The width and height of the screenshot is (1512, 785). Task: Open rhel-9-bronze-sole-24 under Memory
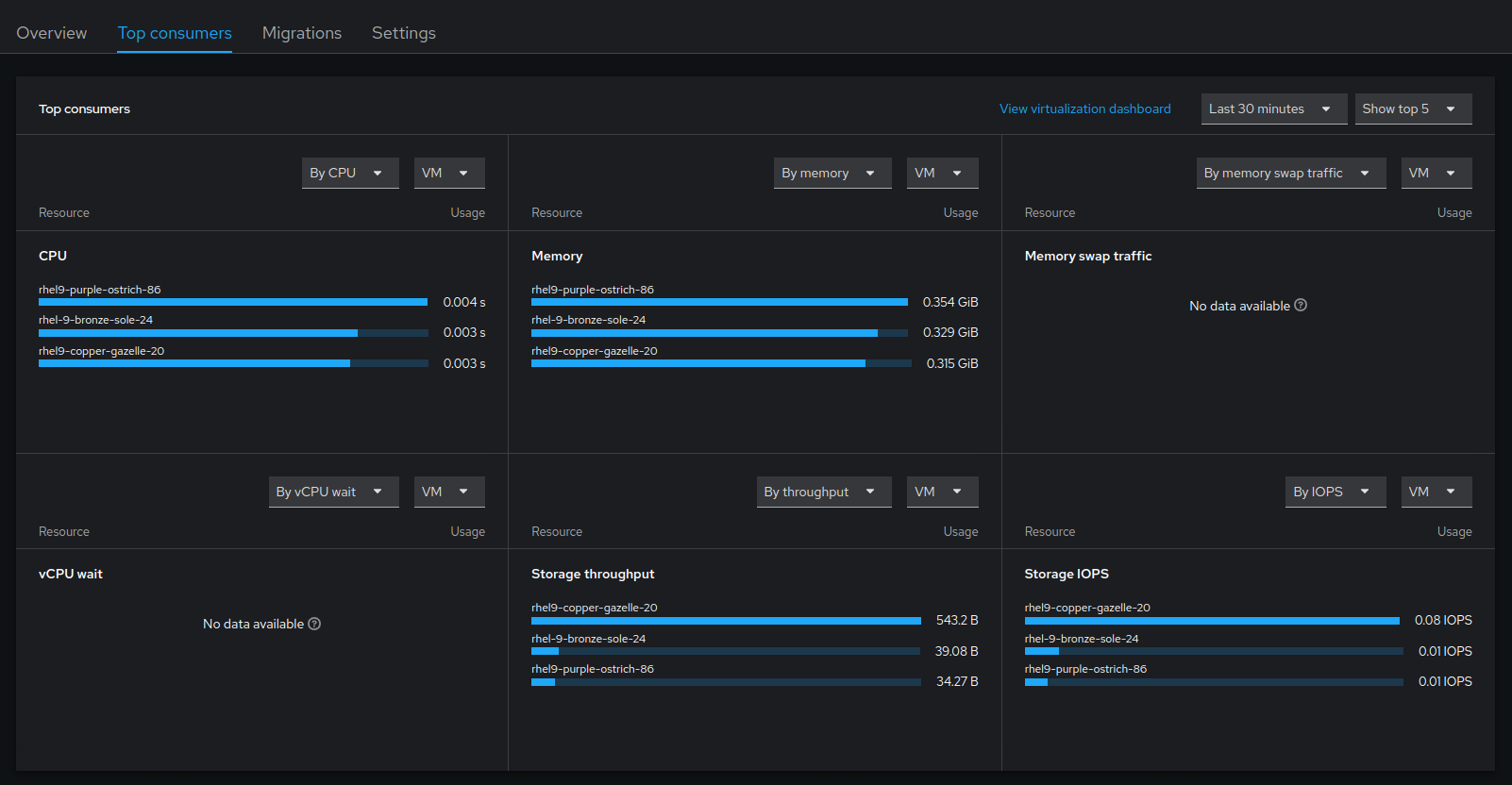588,320
